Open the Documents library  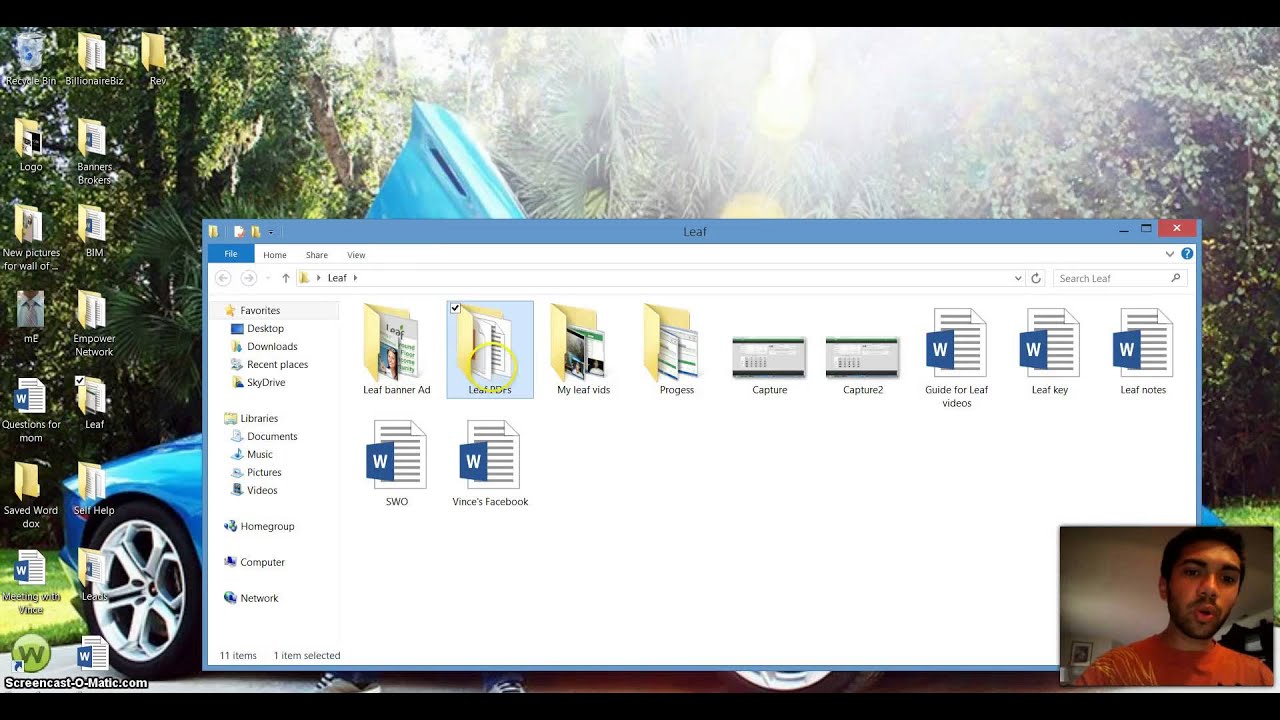272,437
